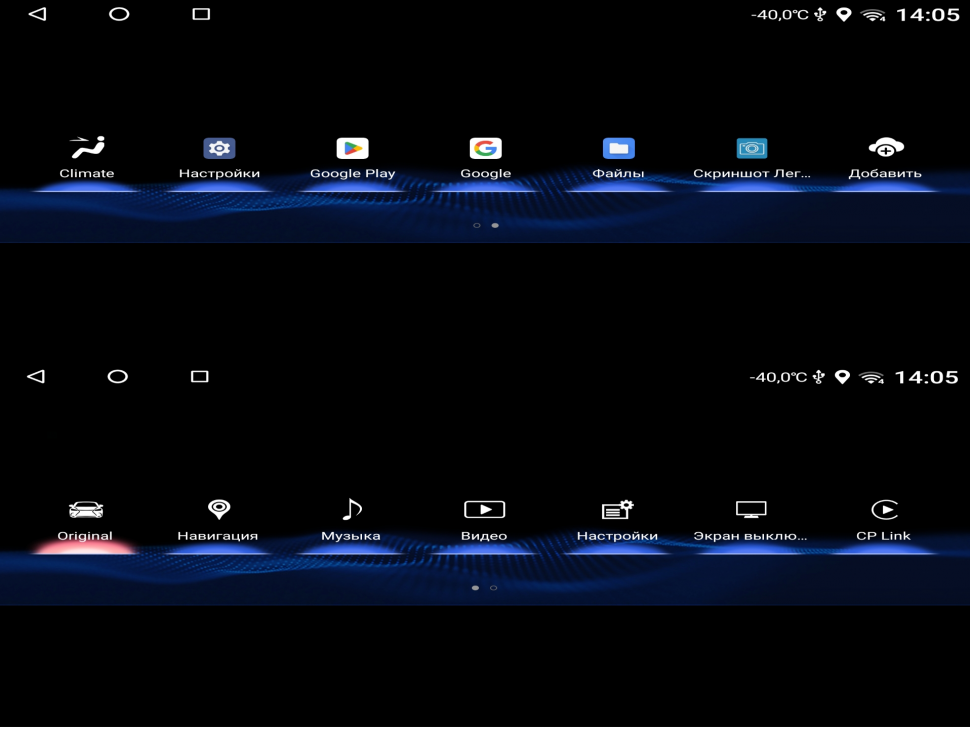Launch Скриншот Лег... screenshot app
The height and width of the screenshot is (729, 970).
[x=752, y=149]
